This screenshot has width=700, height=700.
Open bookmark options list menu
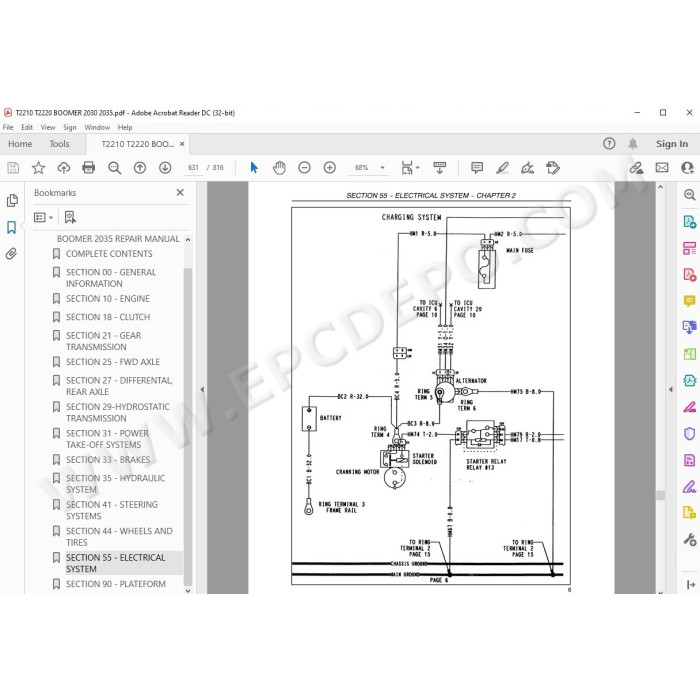(x=43, y=217)
